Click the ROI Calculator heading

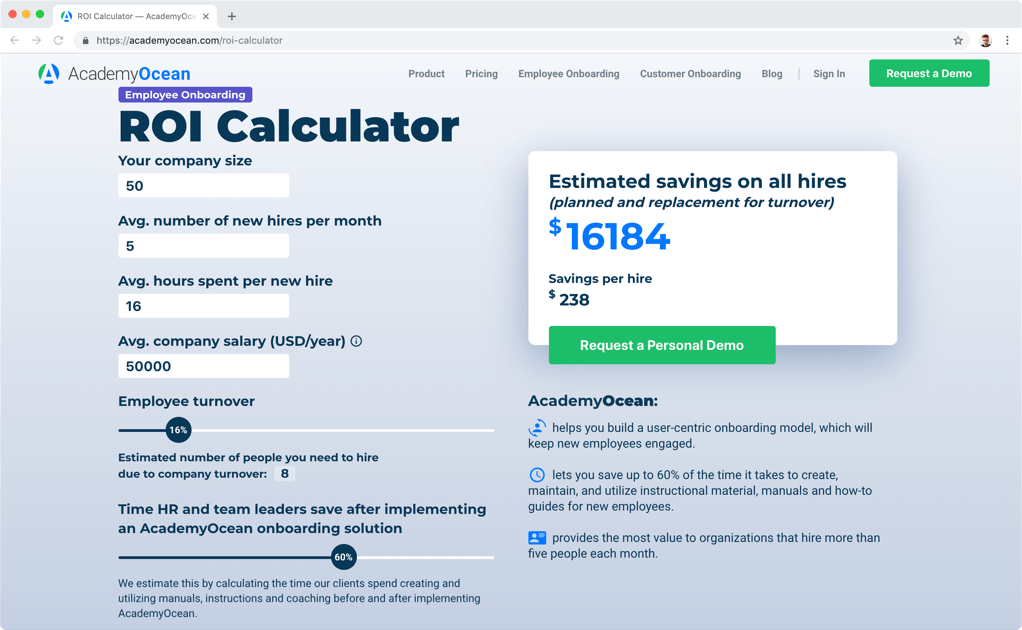tap(289, 126)
